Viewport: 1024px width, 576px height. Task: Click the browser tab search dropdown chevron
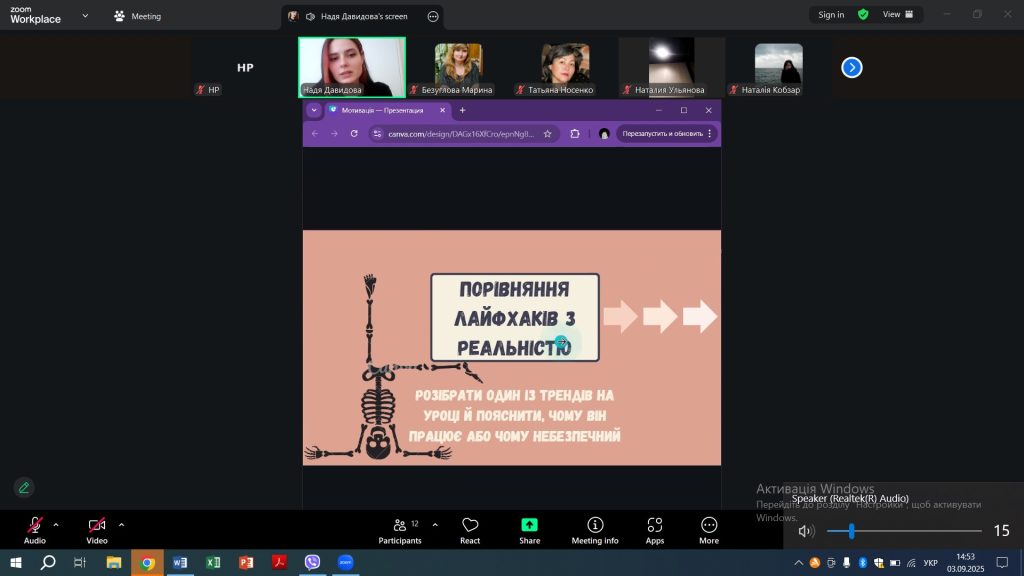click(x=314, y=110)
